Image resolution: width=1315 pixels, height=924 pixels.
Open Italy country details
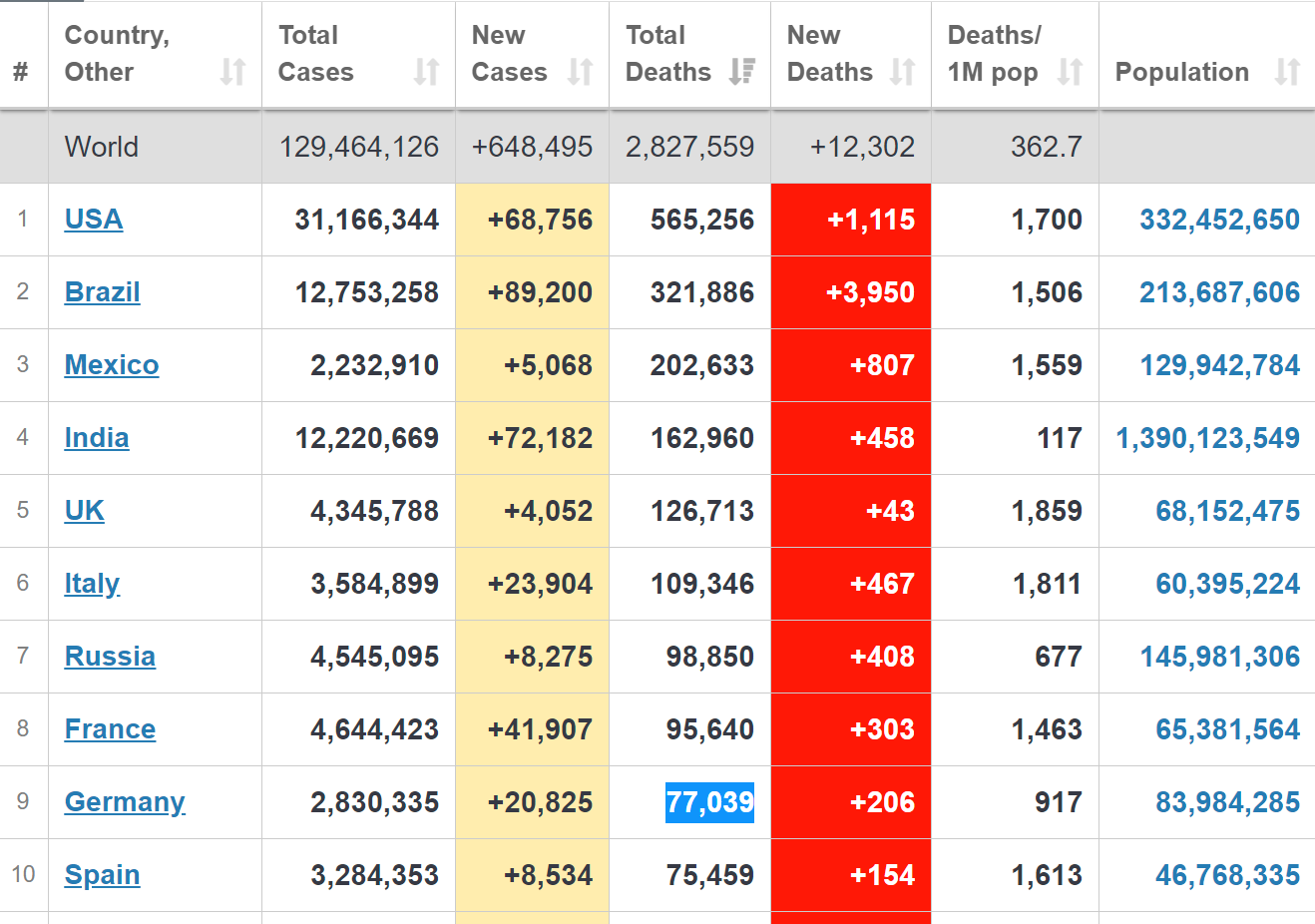tap(92, 584)
